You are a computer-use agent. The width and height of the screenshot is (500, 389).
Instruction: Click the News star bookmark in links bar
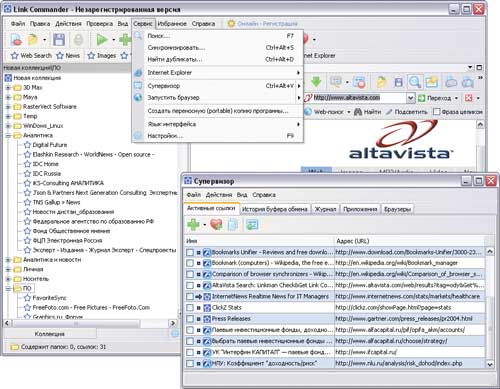coord(68,55)
